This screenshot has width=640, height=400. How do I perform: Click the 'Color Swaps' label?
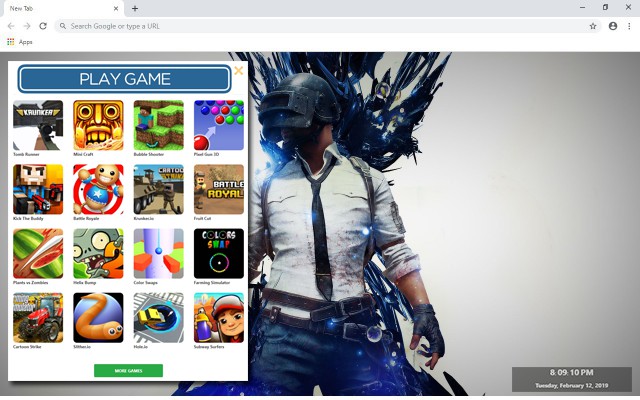145,282
